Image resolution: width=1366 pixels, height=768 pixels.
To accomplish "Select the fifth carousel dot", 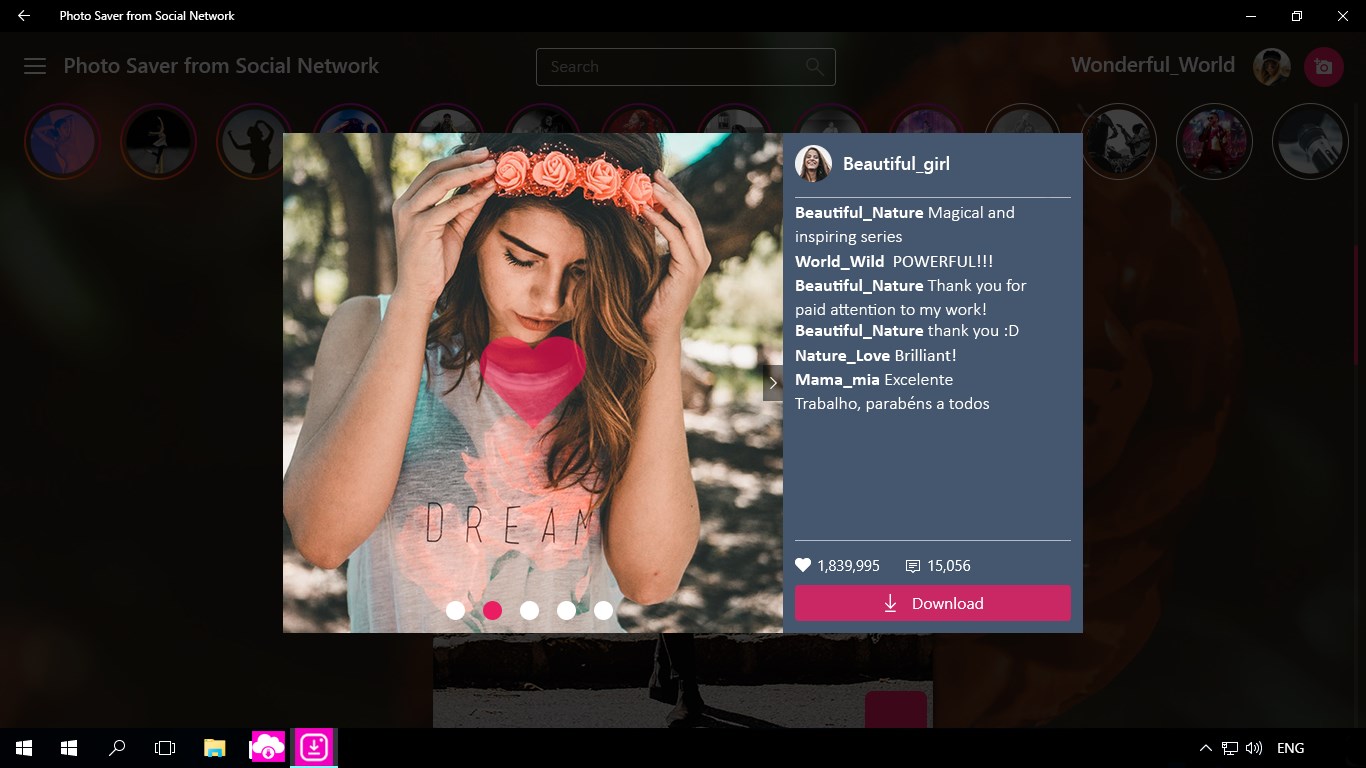I will pyautogui.click(x=603, y=610).
